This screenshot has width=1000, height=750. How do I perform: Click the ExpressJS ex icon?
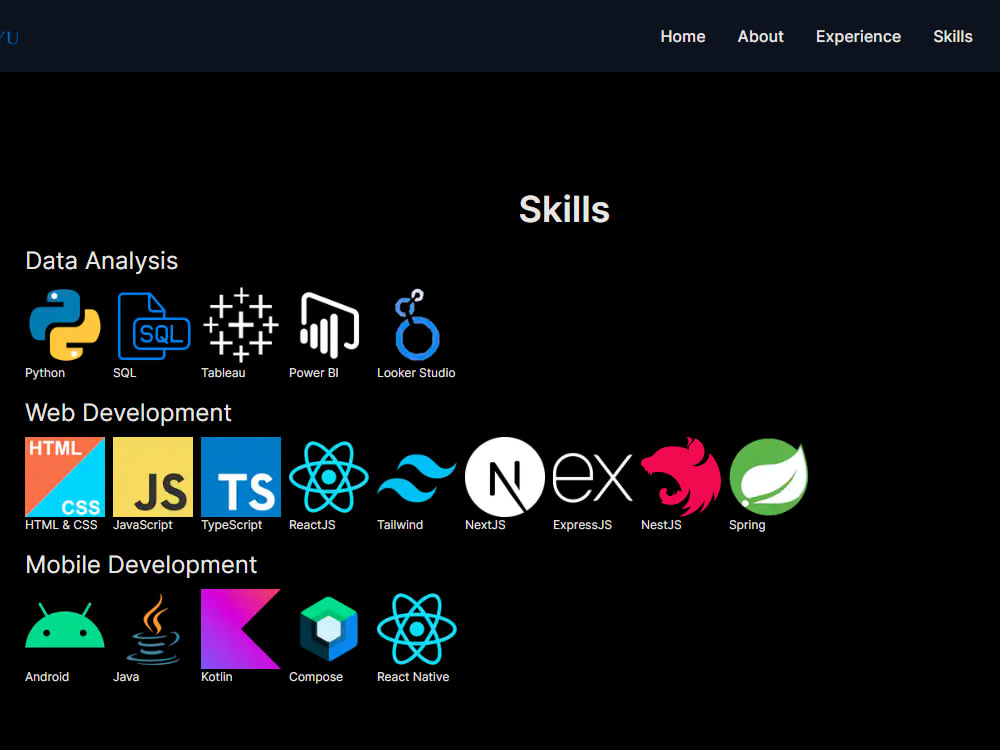click(x=593, y=477)
